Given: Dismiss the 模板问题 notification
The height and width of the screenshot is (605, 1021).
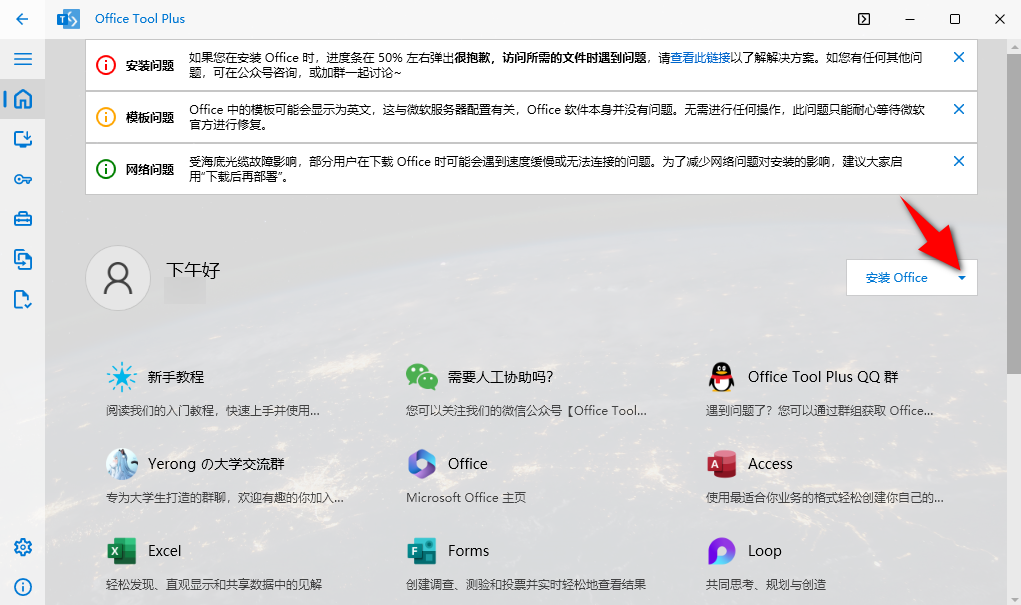Looking at the screenshot, I should 958,109.
